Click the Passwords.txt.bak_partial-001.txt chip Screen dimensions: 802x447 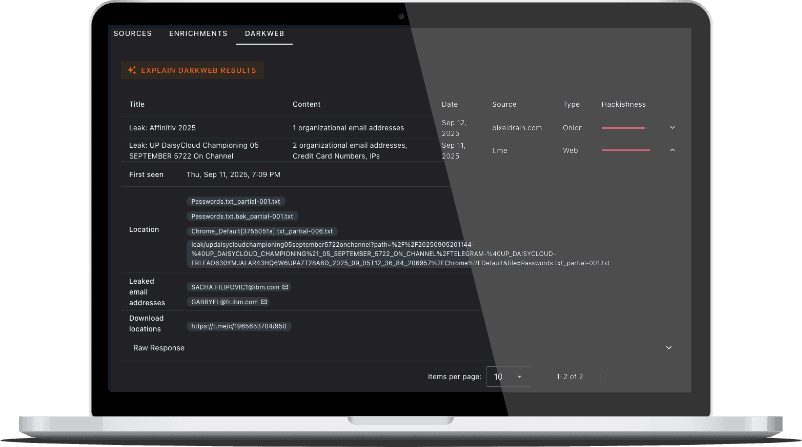click(242, 216)
